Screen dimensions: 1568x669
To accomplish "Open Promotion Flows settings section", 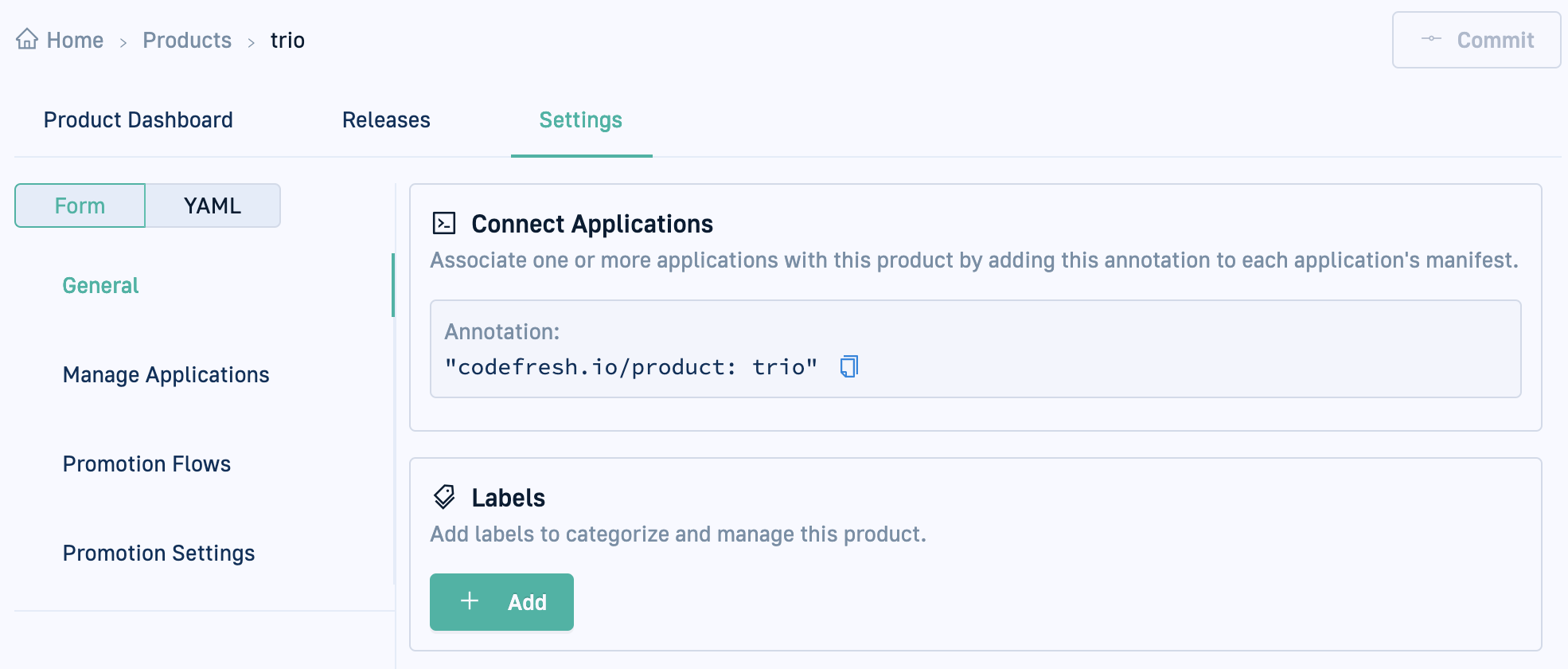I will pos(146,464).
